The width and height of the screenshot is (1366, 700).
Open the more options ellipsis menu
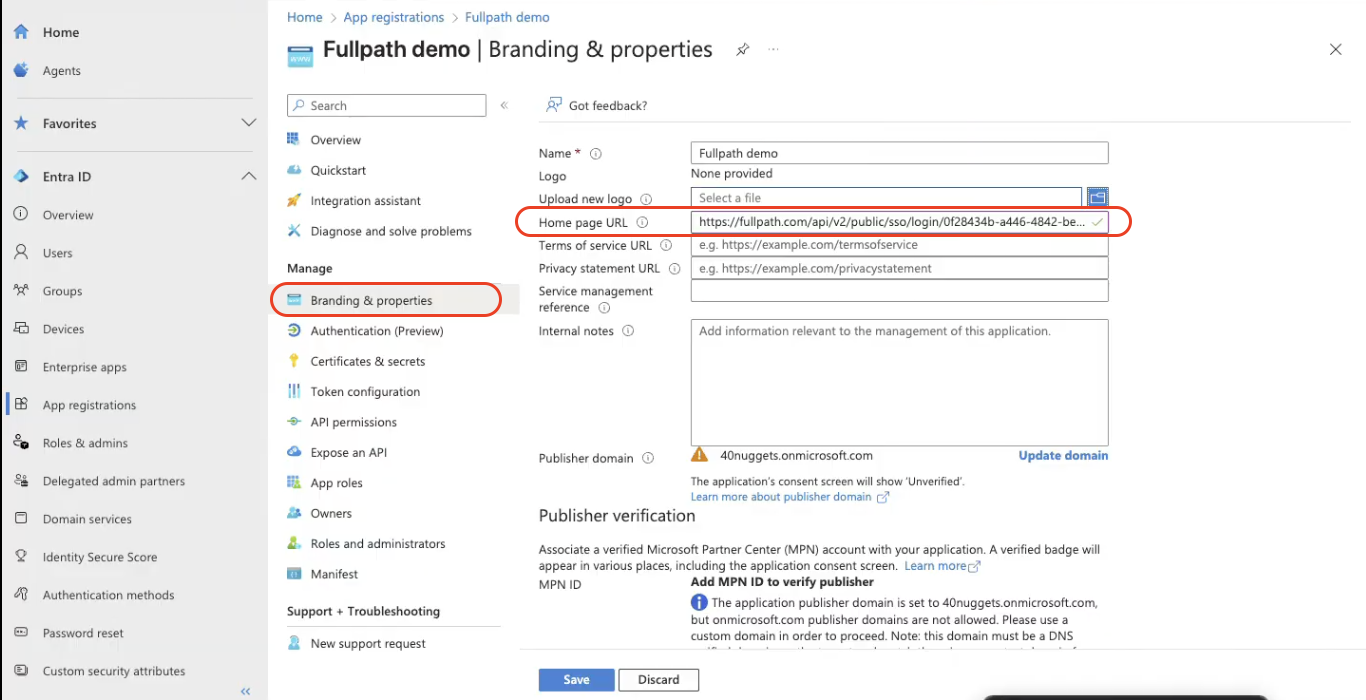point(773,50)
